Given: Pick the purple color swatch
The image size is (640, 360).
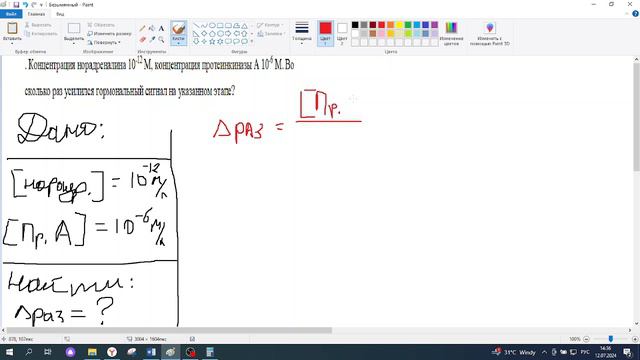Looking at the screenshot, I should (x=434, y=25).
